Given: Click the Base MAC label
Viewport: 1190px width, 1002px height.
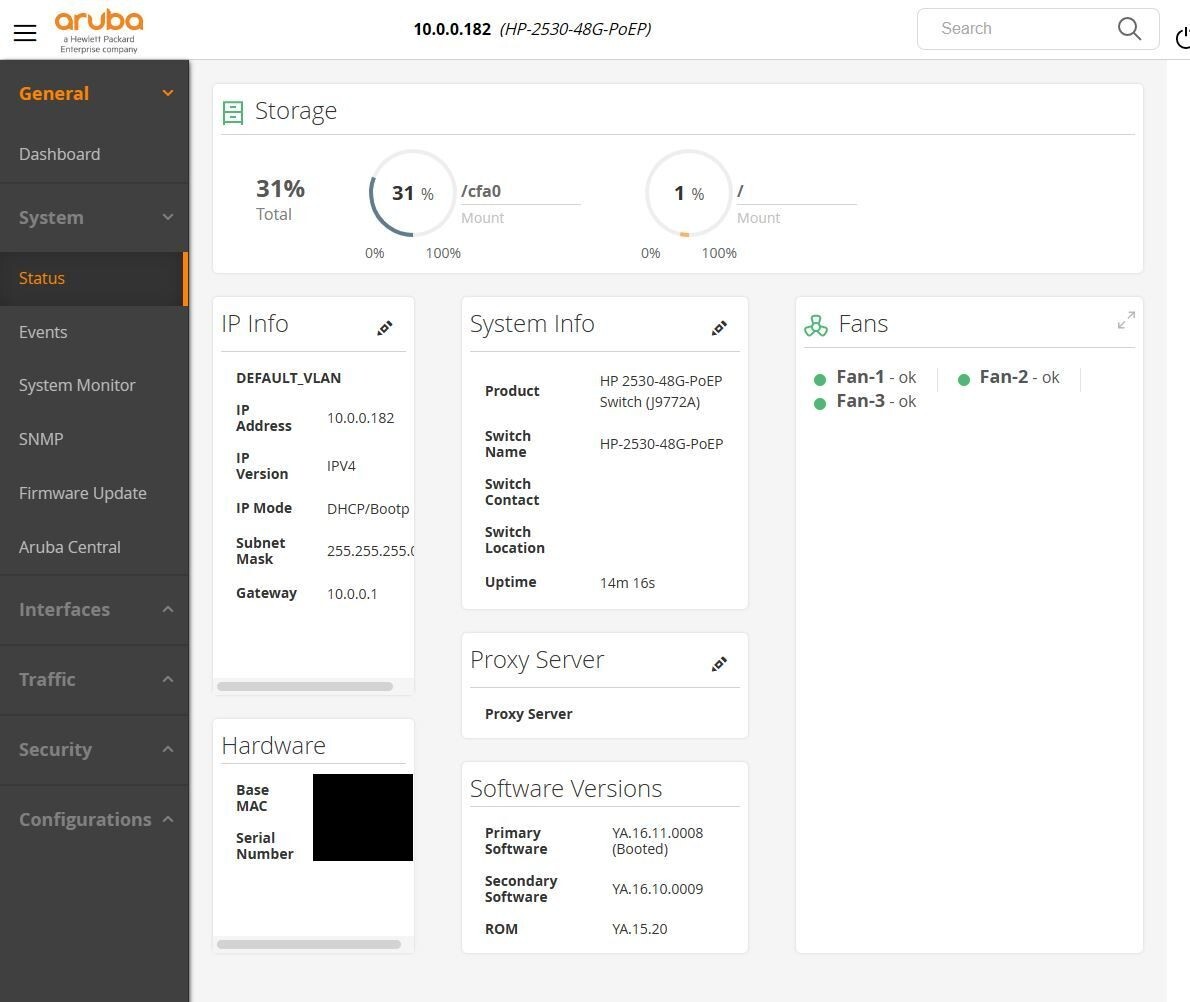Looking at the screenshot, I should 253,798.
